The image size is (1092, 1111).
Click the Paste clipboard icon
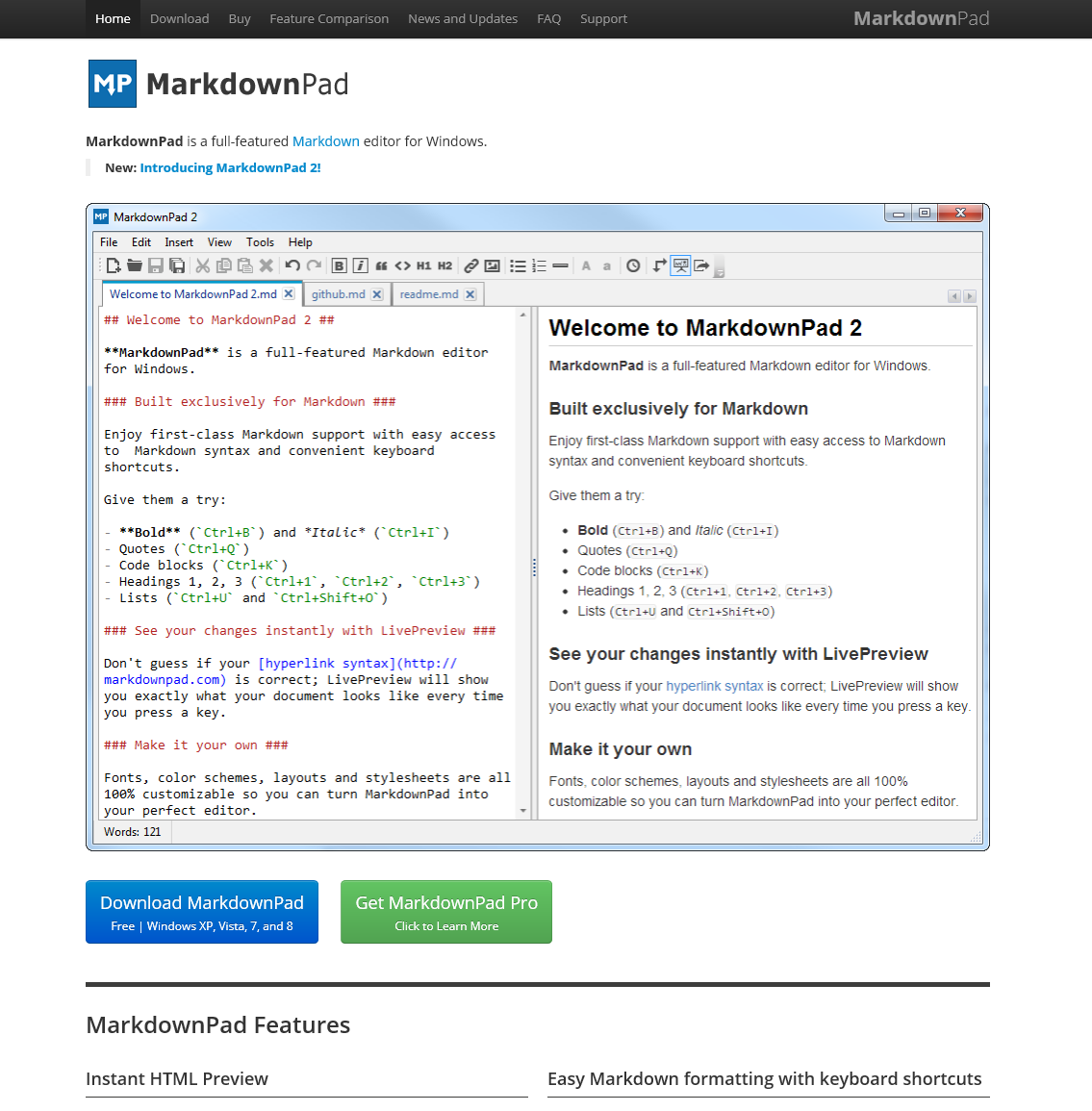point(245,265)
